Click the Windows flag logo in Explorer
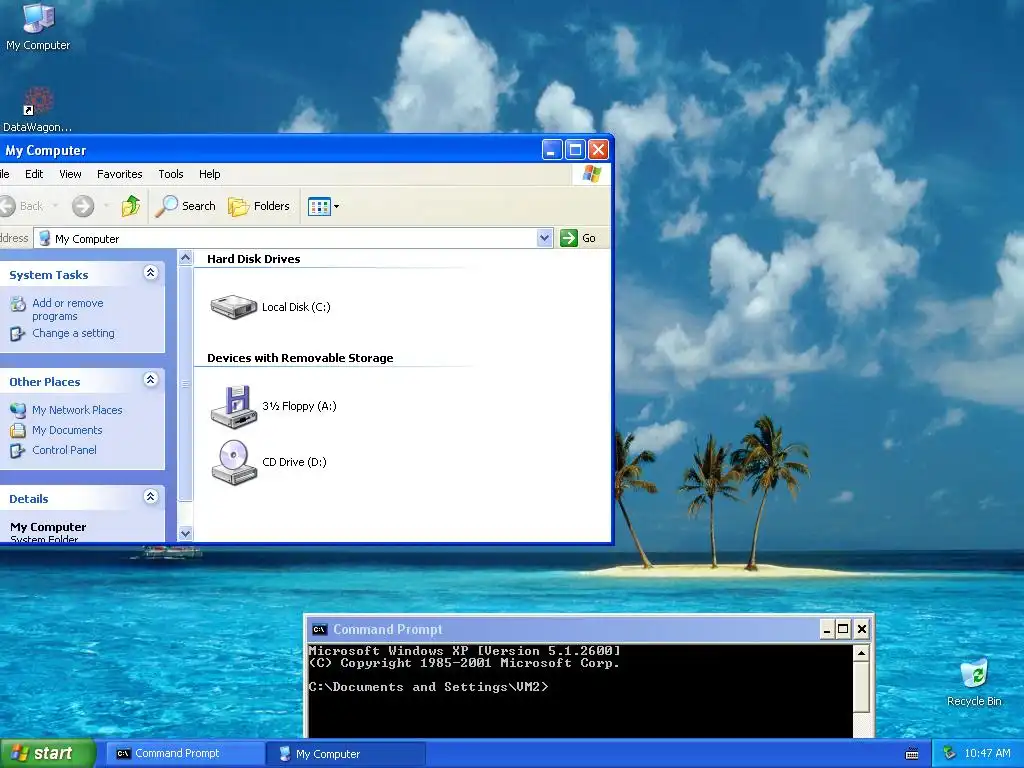This screenshot has height=768, width=1024. click(x=592, y=174)
